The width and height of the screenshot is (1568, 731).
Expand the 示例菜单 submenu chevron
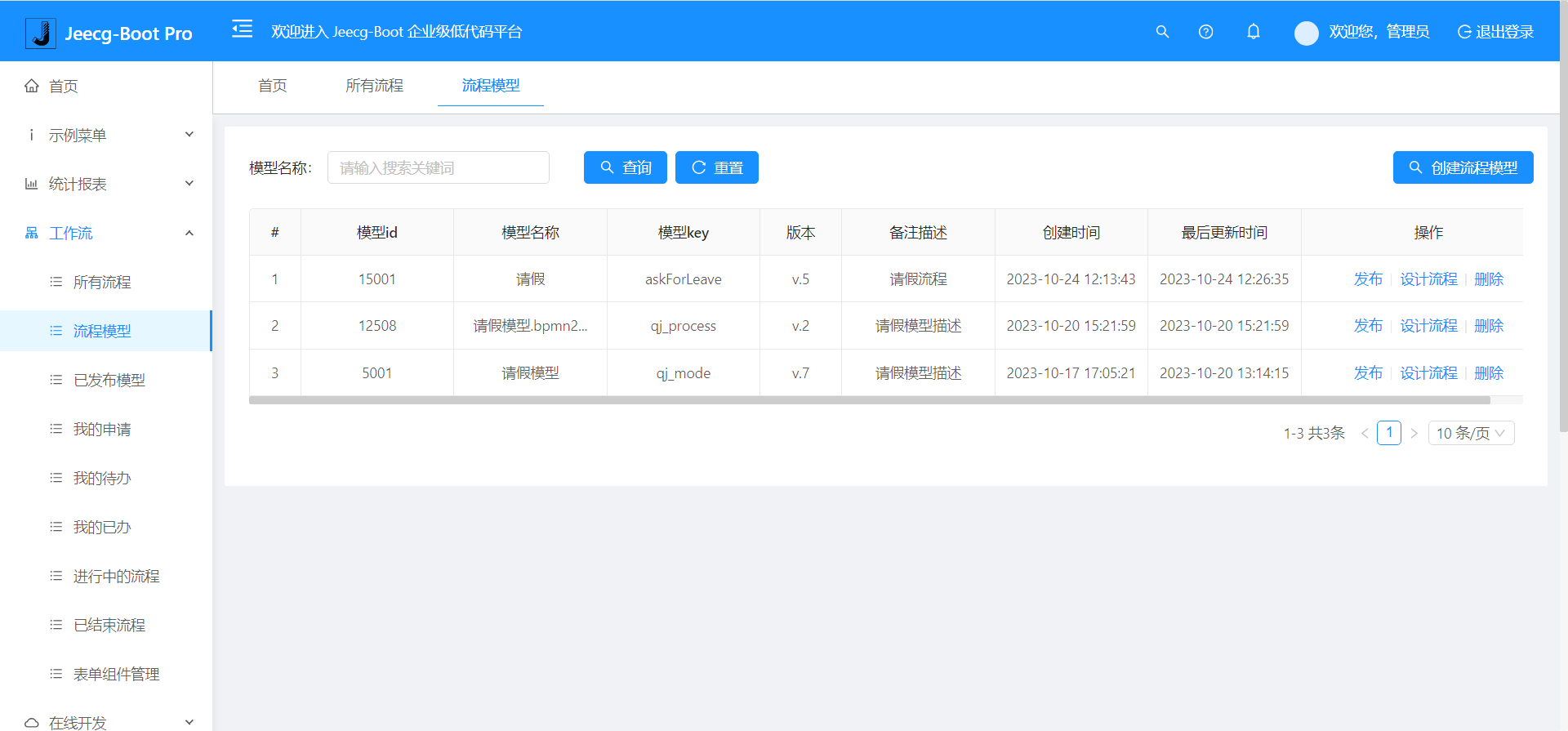pos(189,135)
